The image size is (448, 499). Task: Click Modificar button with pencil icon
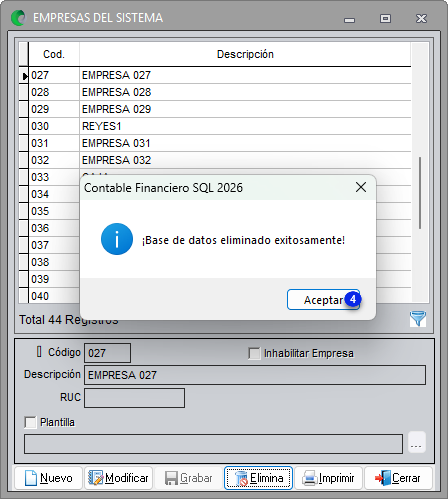118,478
